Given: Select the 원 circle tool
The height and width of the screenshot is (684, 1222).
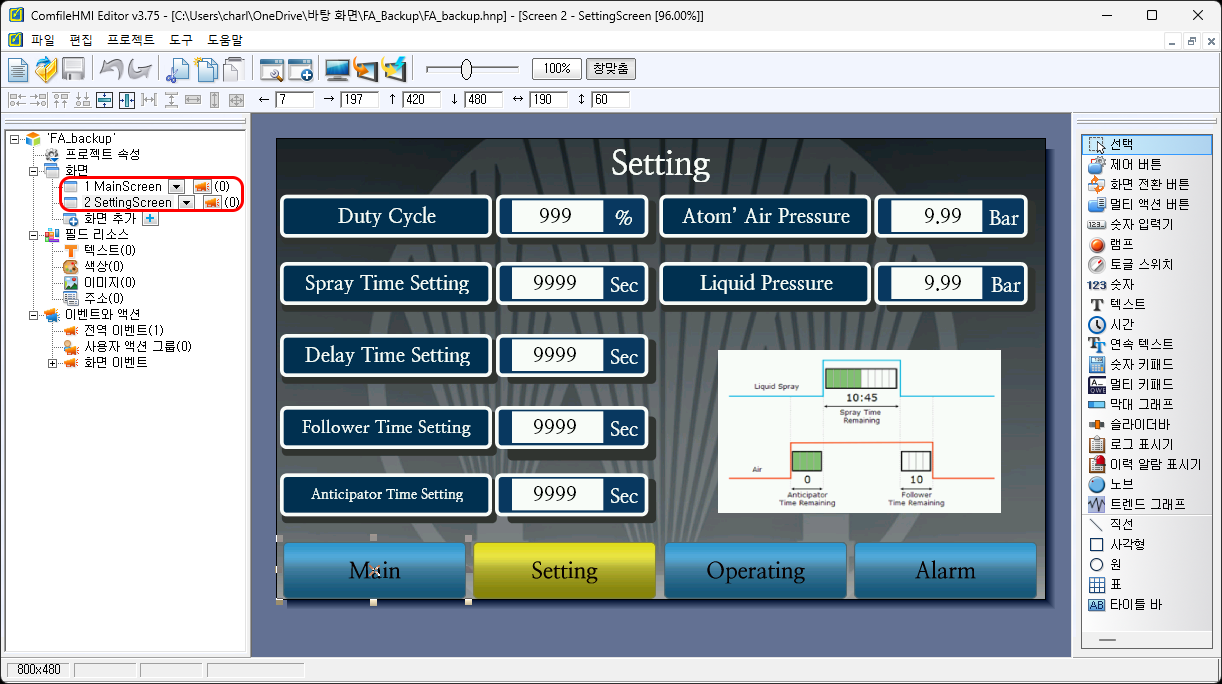Looking at the screenshot, I should point(1146,564).
